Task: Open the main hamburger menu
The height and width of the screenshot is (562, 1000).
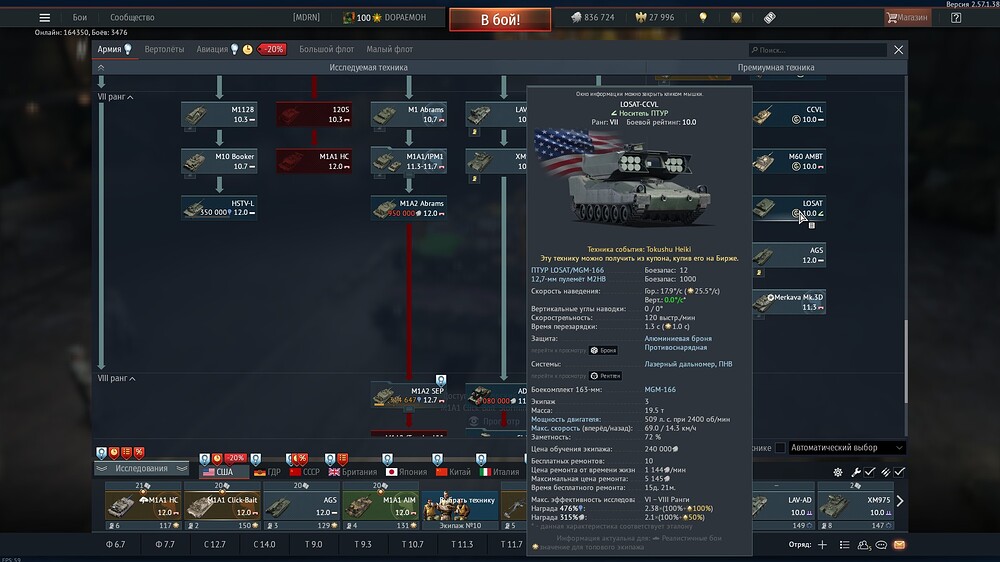Action: coord(45,18)
